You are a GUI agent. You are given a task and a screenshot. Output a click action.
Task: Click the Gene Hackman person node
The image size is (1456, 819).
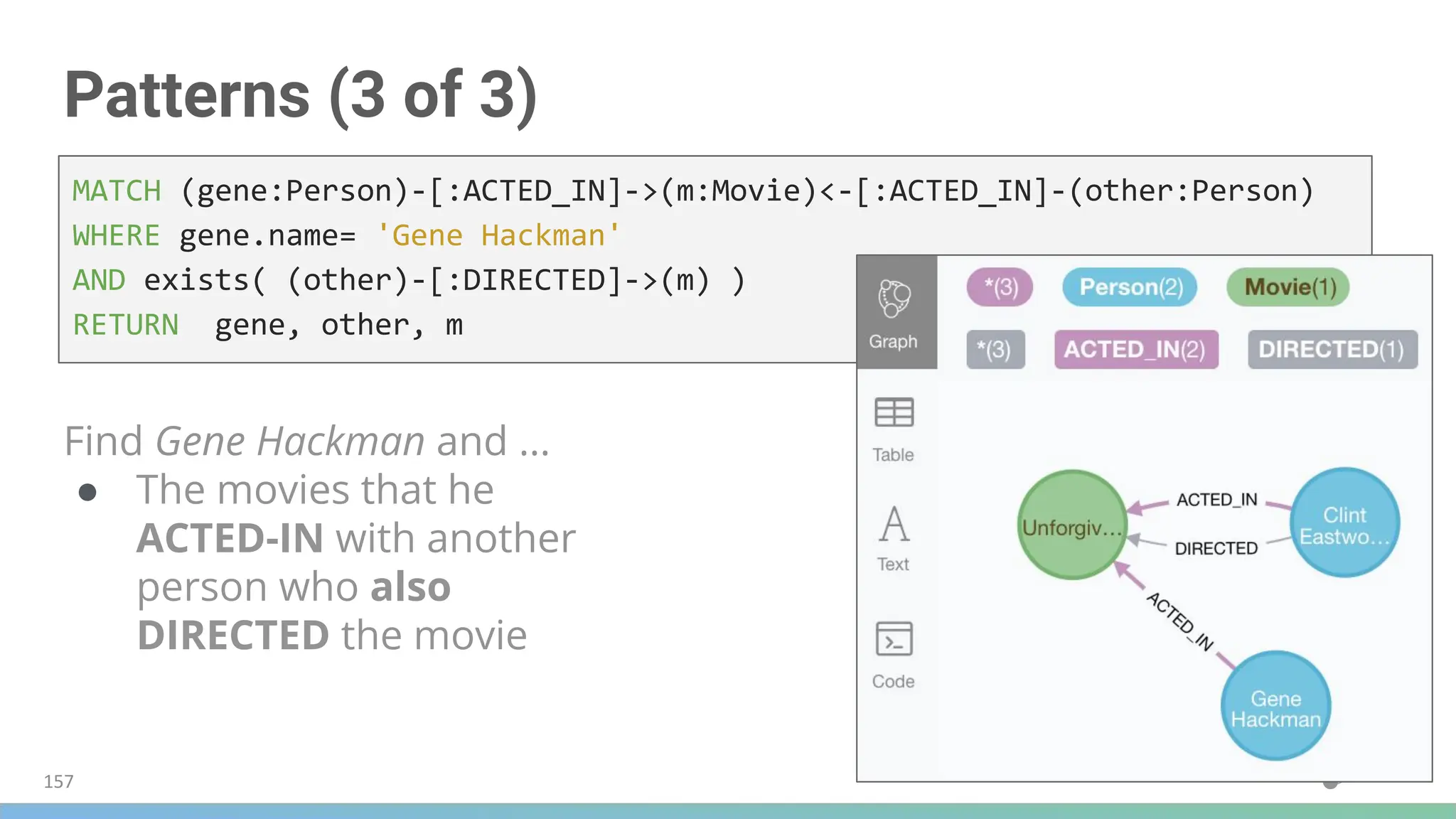coord(1275,706)
